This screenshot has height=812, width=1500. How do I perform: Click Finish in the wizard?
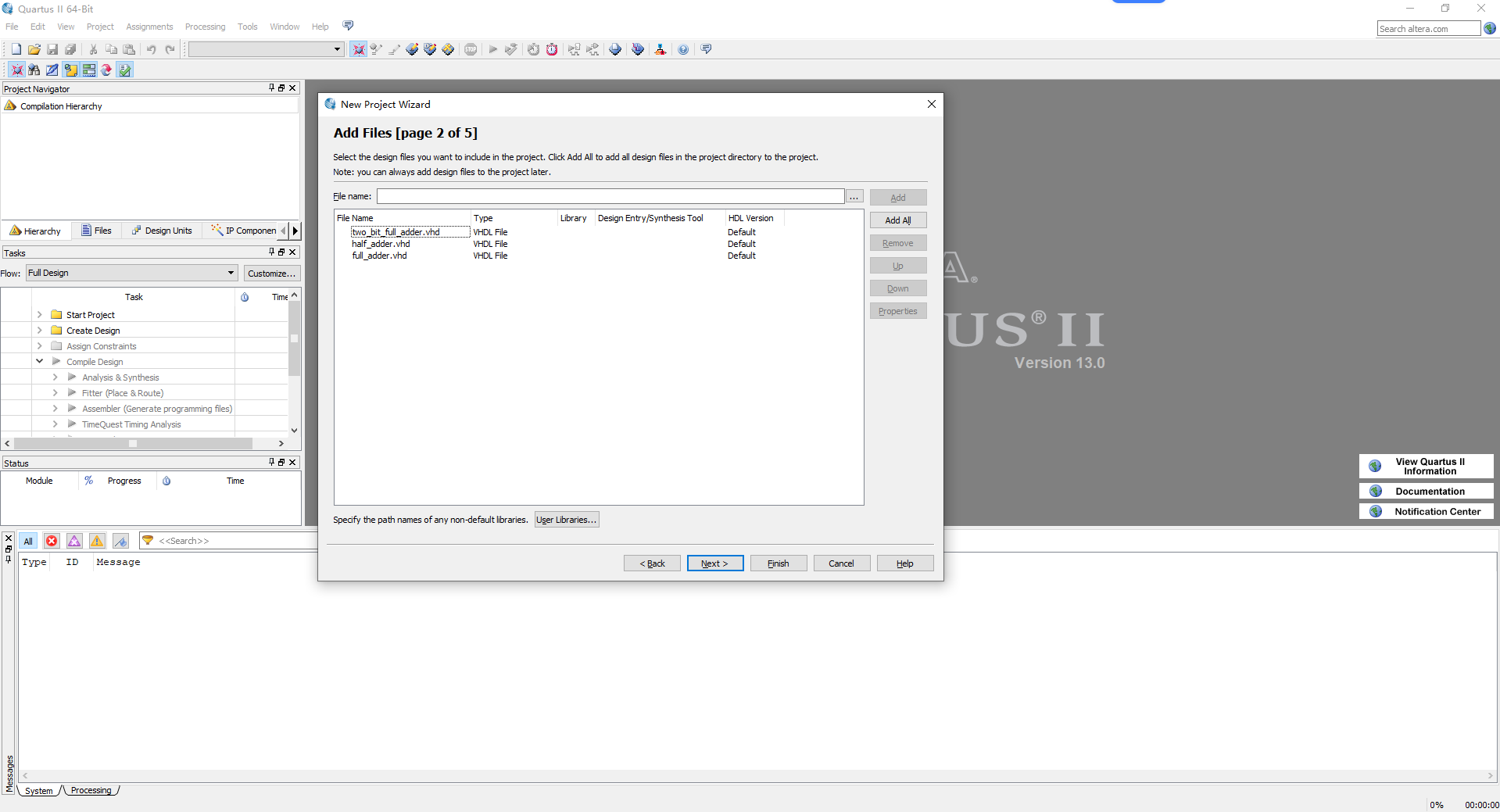click(x=779, y=563)
